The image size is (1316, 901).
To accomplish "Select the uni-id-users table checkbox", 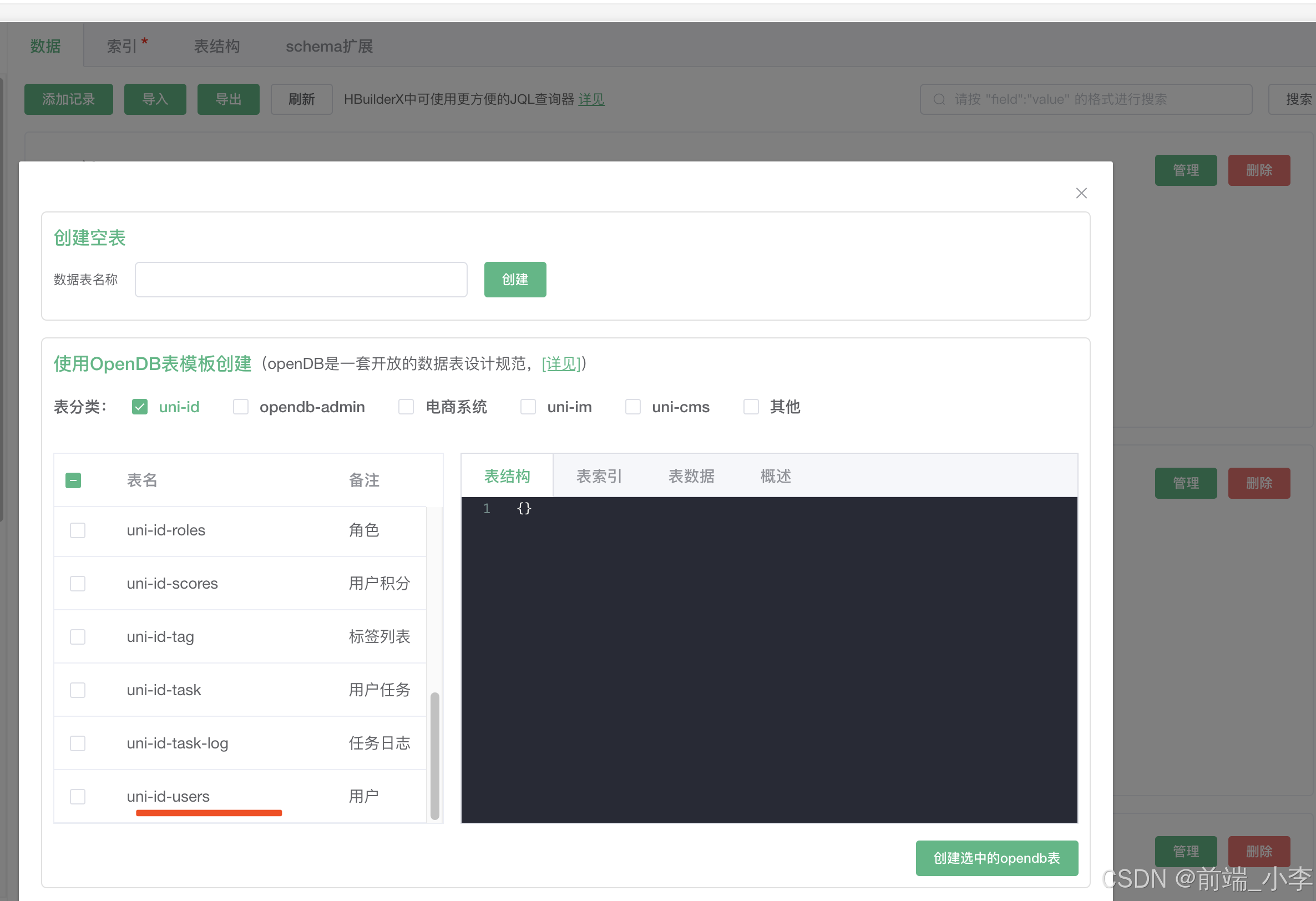I will point(78,796).
